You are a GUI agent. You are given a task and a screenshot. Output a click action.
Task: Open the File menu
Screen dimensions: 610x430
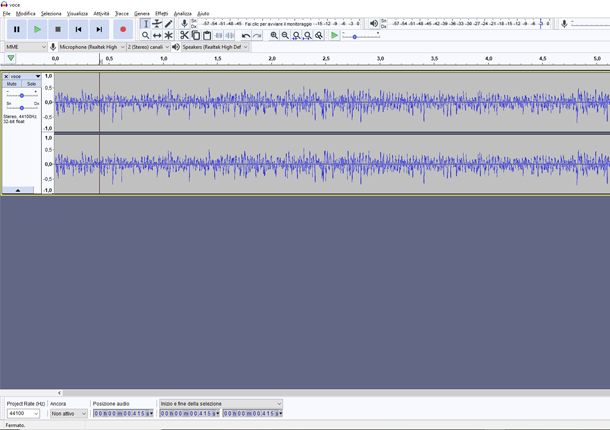[x=7, y=14]
